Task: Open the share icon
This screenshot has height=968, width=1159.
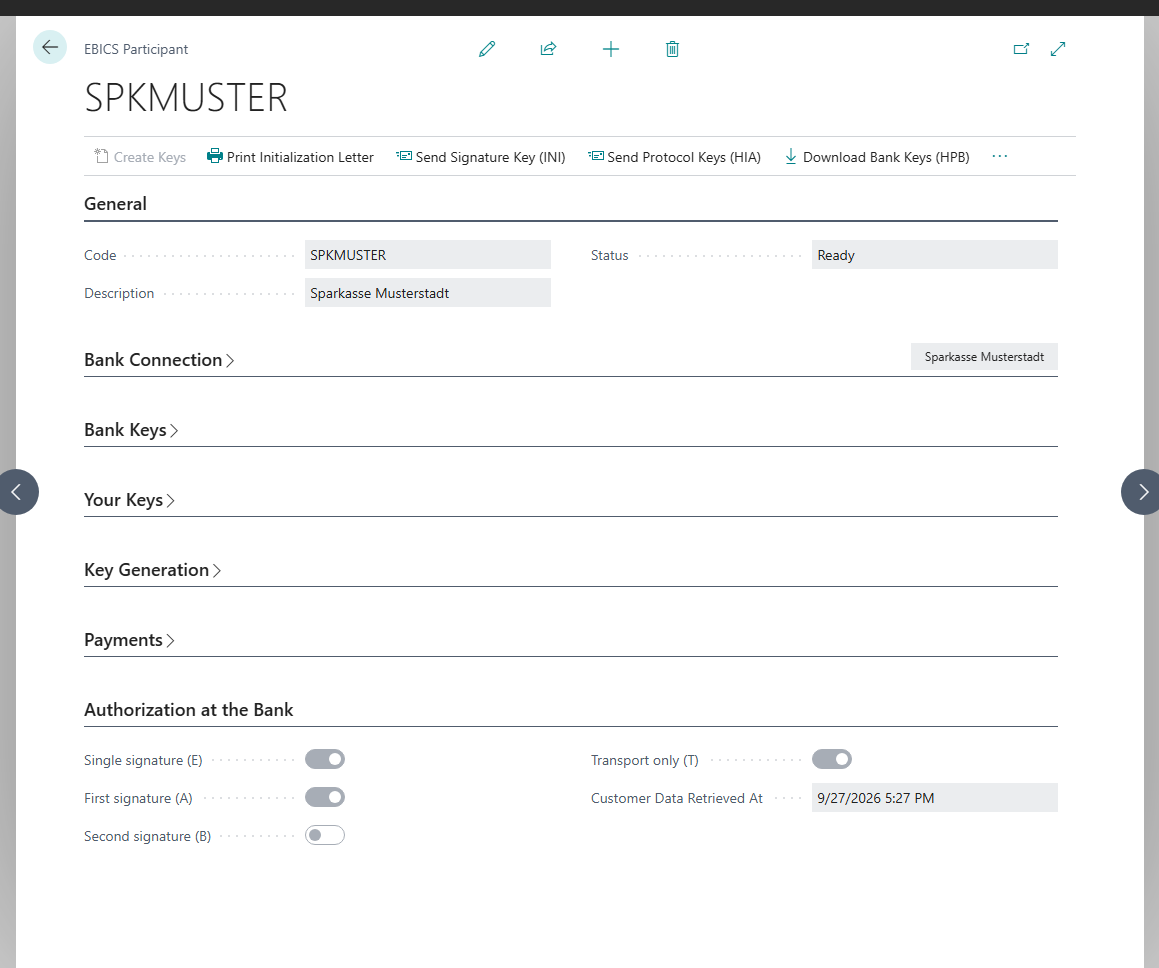Action: (548, 49)
